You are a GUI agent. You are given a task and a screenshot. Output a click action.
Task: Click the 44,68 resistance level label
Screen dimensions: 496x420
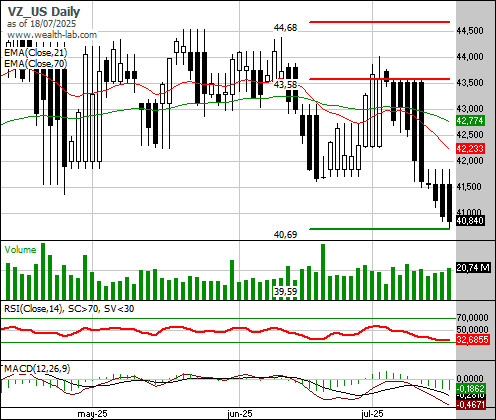pyautogui.click(x=285, y=28)
